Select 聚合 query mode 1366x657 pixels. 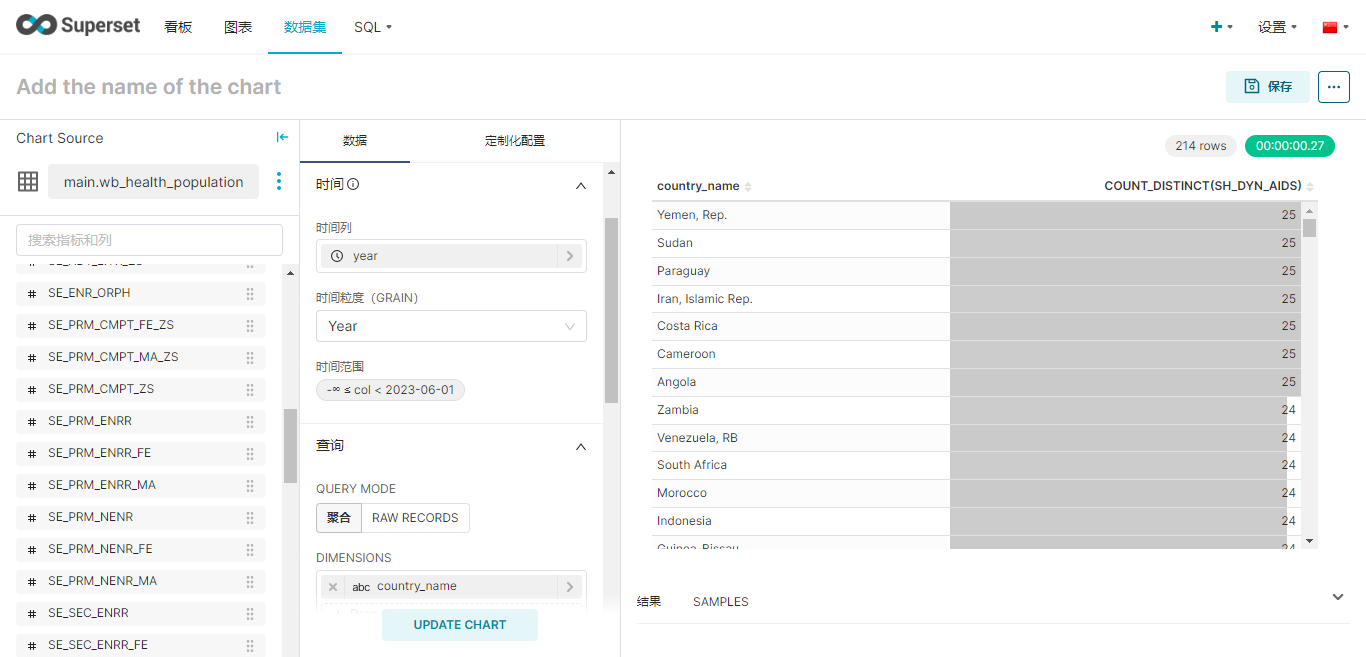[x=339, y=518]
